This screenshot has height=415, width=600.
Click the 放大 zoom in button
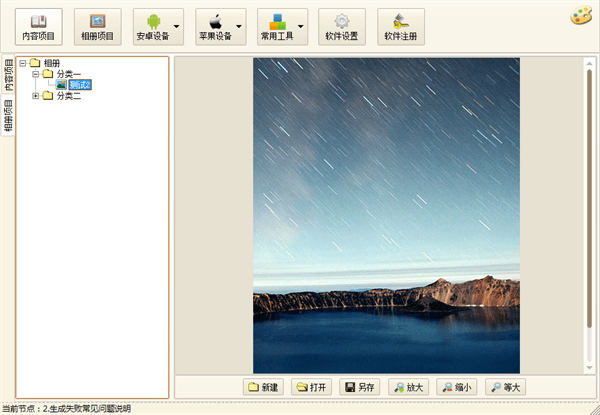coord(409,387)
